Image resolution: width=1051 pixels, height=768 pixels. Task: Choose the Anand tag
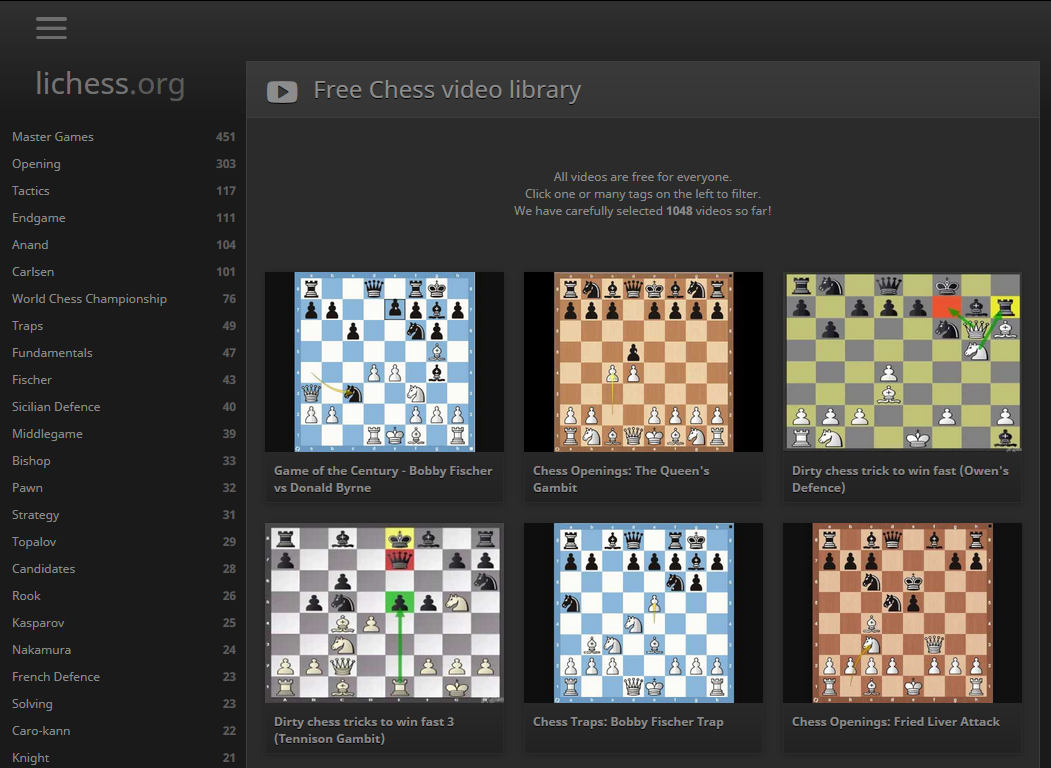pyautogui.click(x=123, y=245)
